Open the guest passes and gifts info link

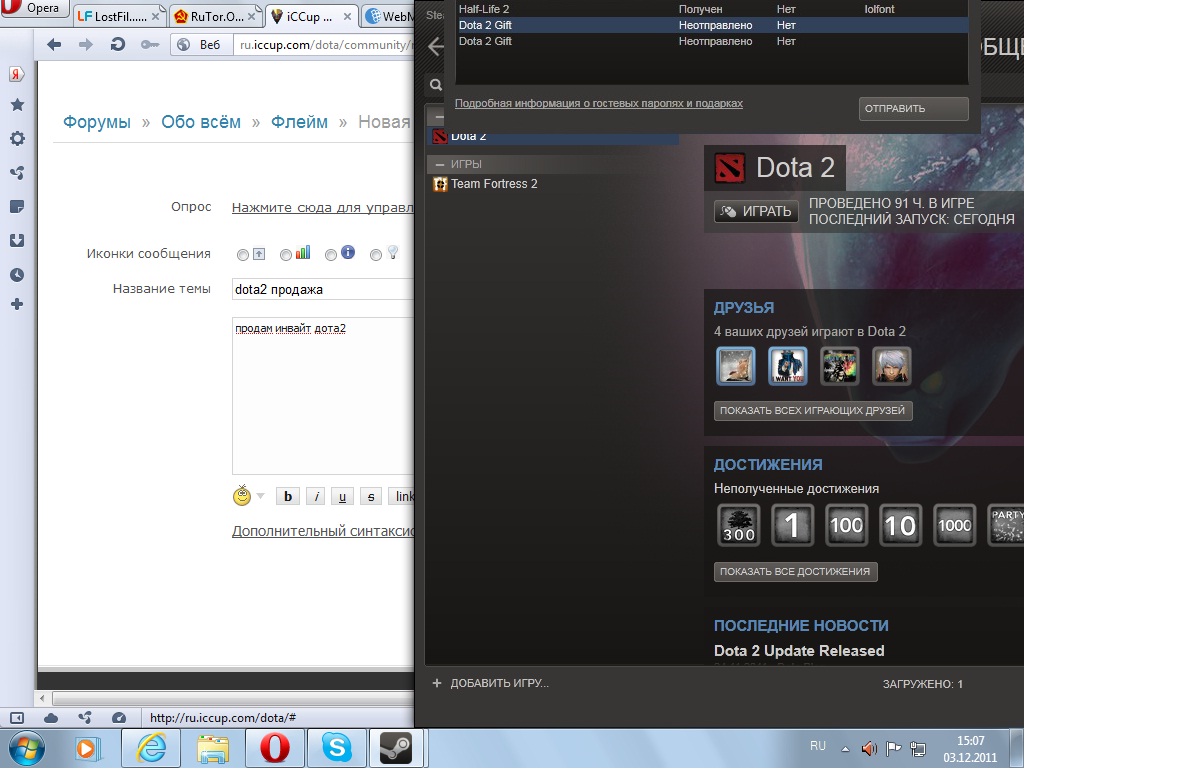598,103
